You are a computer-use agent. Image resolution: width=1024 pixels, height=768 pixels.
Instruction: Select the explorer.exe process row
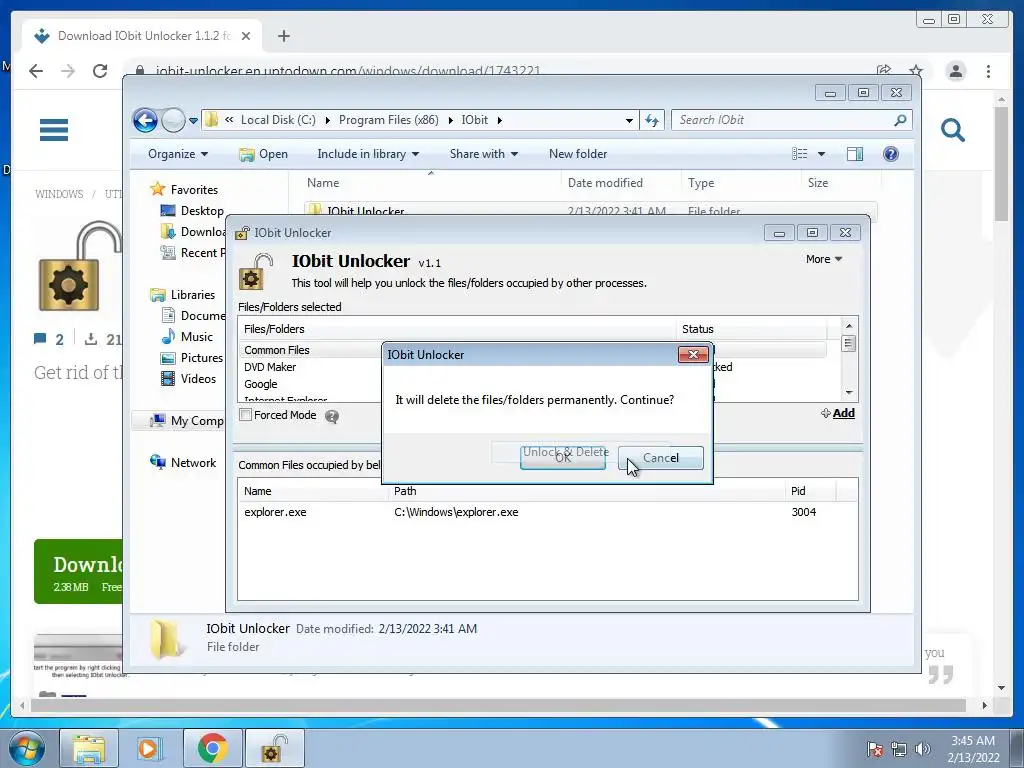tap(547, 512)
